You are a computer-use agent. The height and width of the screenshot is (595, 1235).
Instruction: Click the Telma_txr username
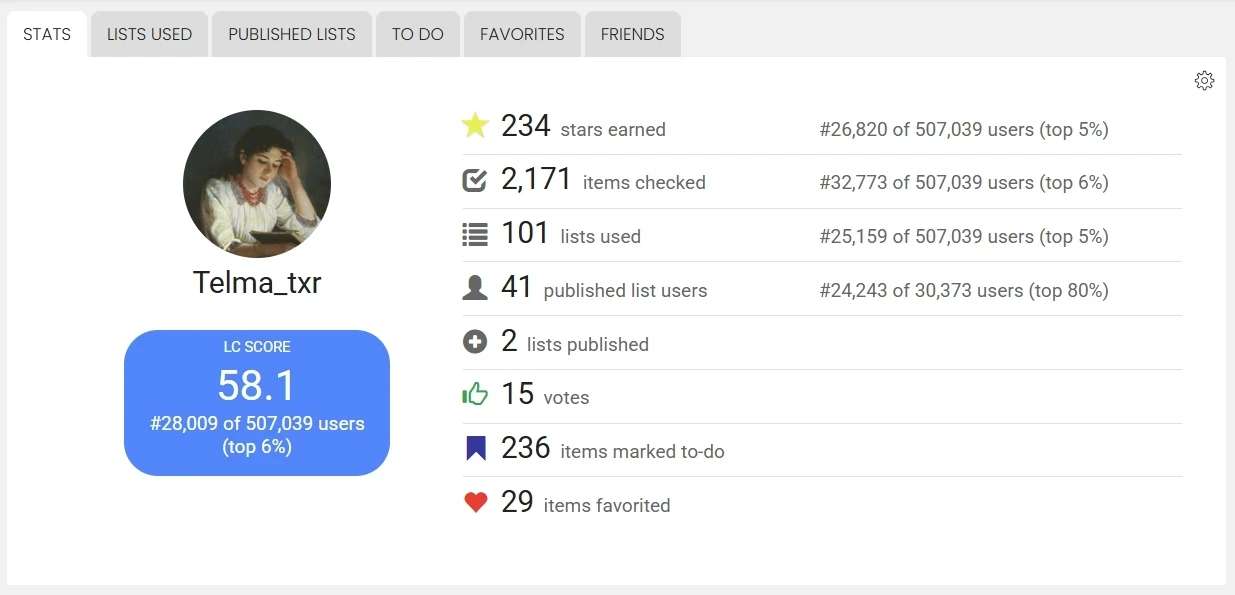[x=257, y=283]
